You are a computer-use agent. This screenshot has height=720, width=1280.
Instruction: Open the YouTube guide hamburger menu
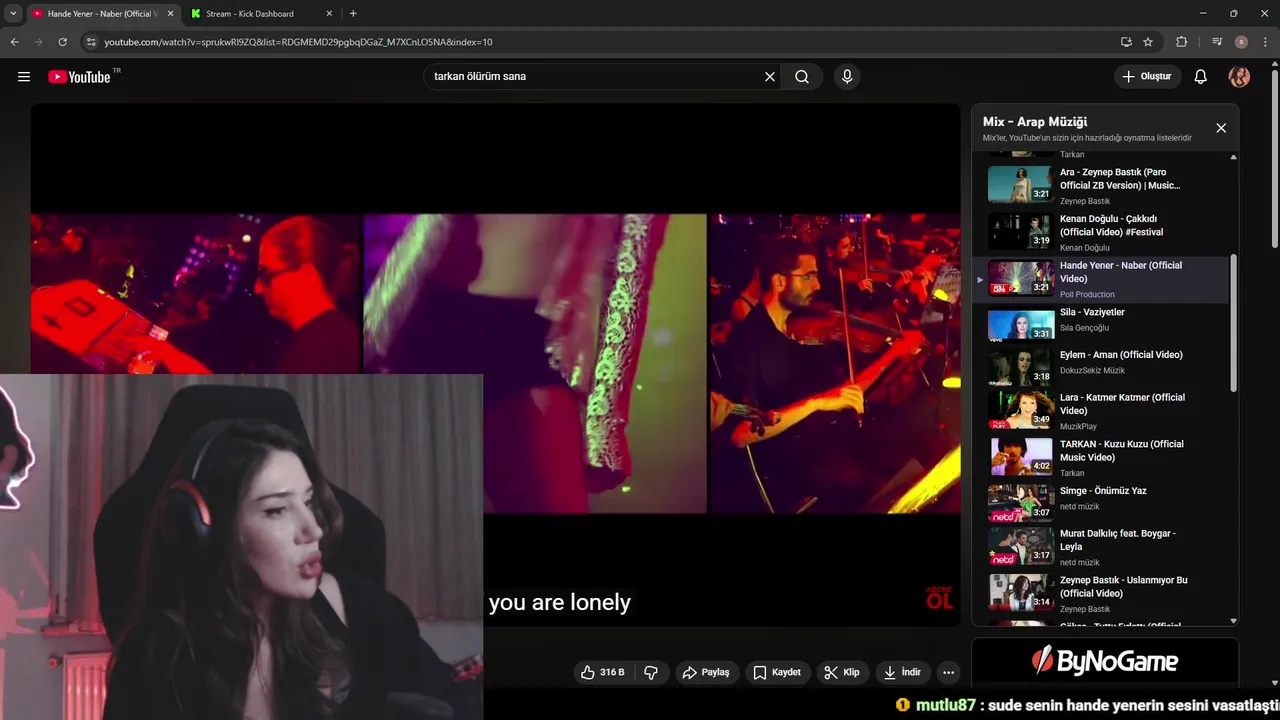coord(24,77)
